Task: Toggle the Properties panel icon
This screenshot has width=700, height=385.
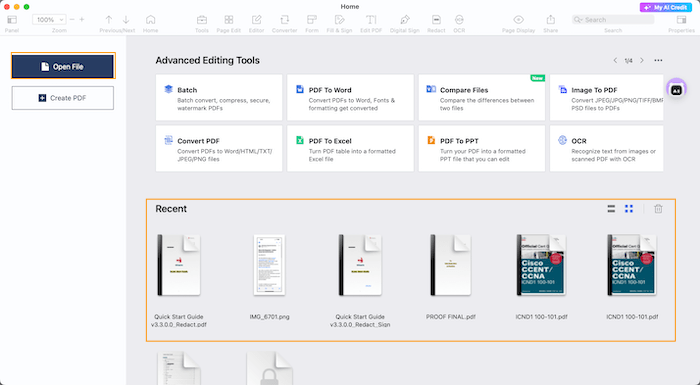Action: point(681,20)
